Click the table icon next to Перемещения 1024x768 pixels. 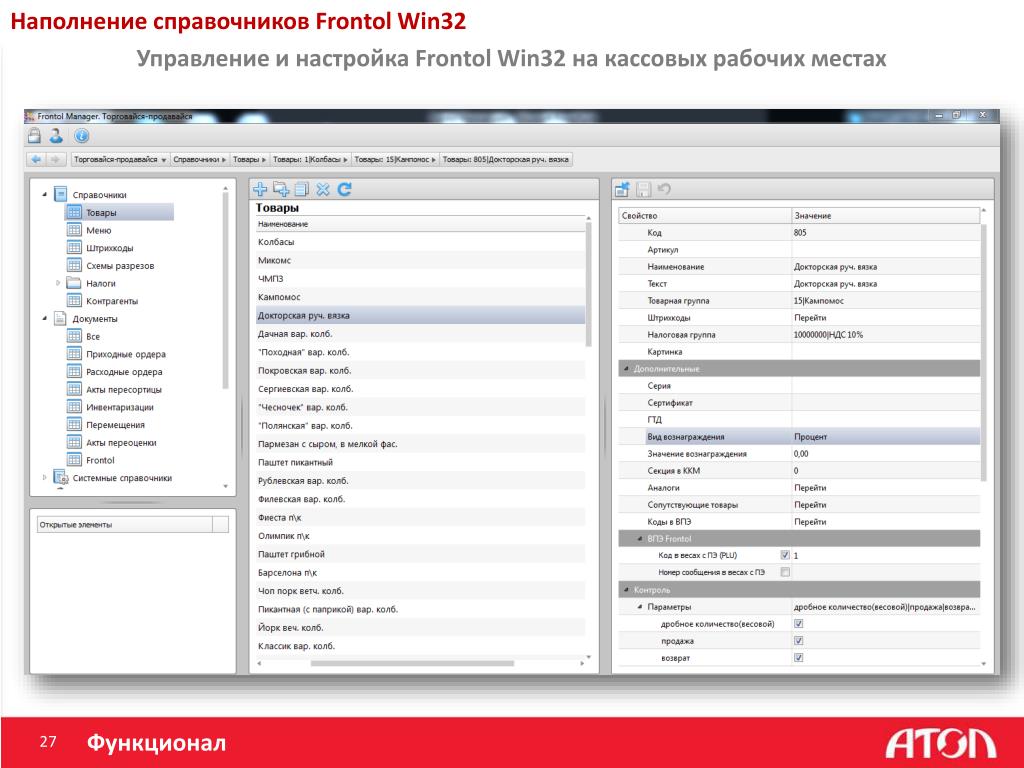coord(74,424)
